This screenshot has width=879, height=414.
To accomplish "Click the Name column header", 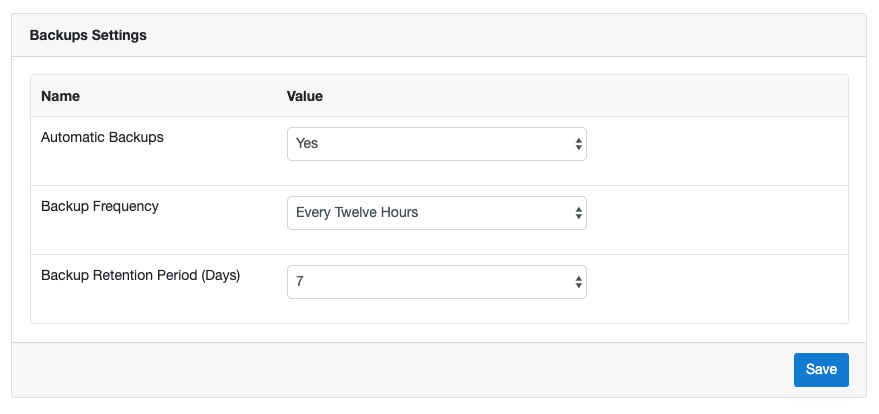I will click(61, 96).
